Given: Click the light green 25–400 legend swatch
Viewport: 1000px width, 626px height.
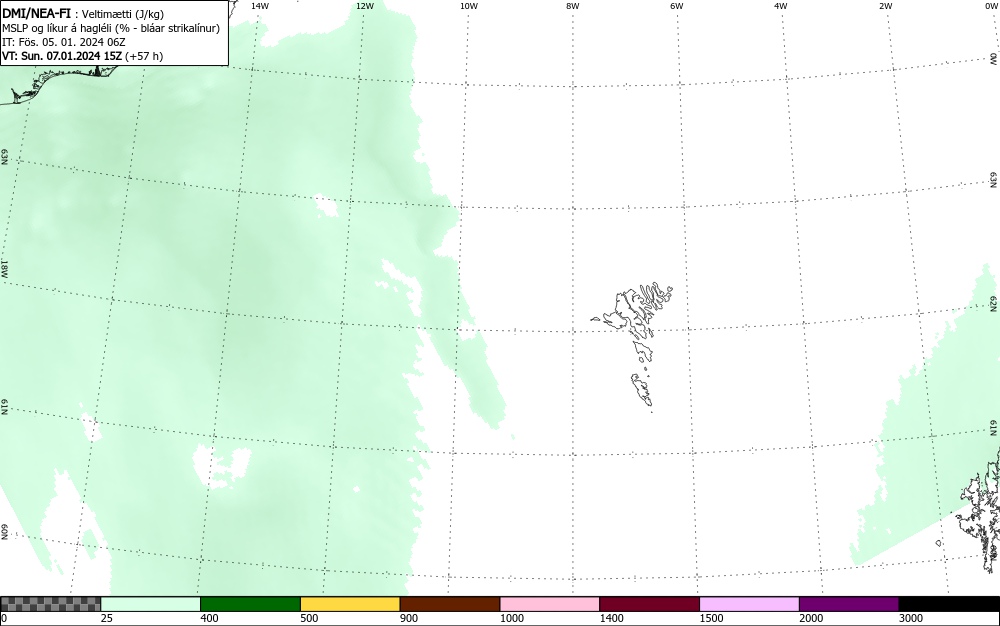Looking at the screenshot, I should pos(151,604).
